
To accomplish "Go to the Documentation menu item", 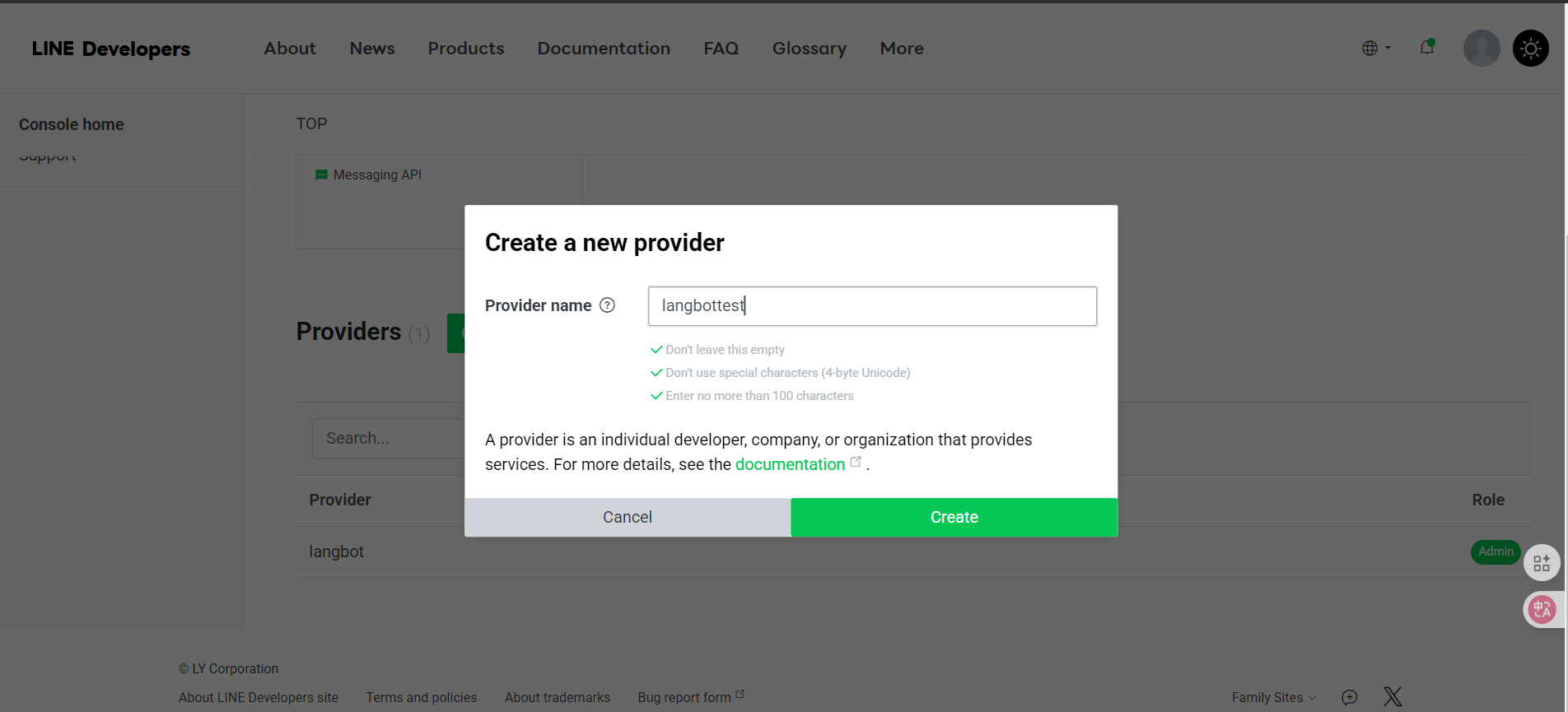I will coord(603,49).
